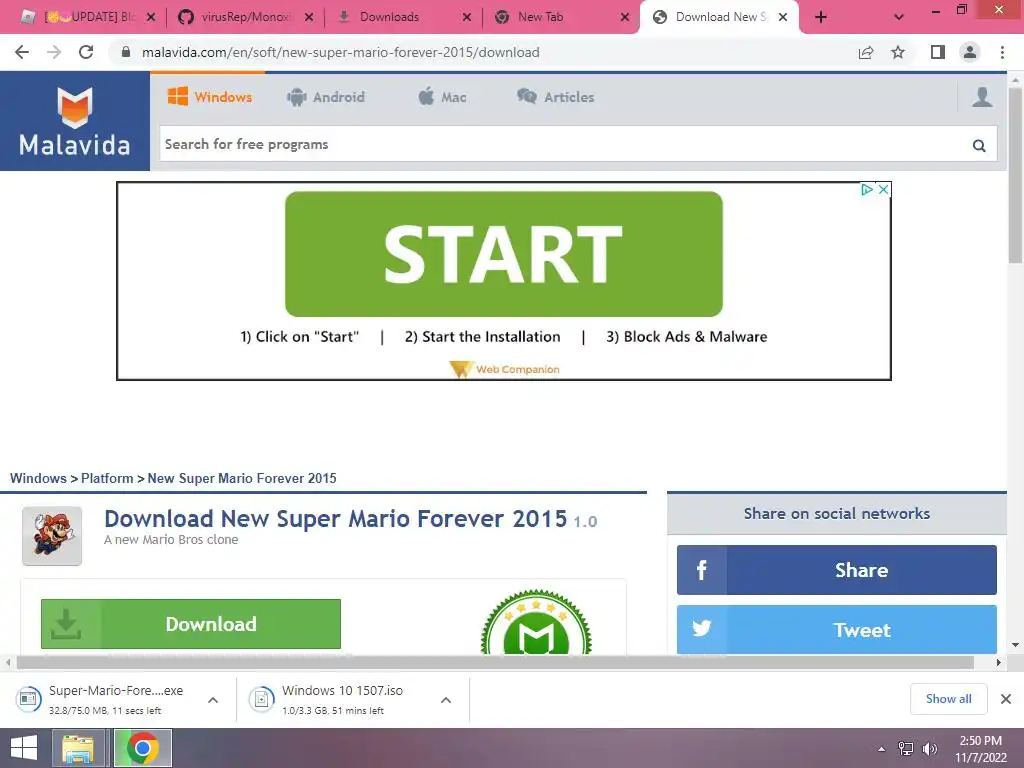Screen dimensions: 1024x768
Task: Select the Windows category menu
Action: (x=210, y=97)
